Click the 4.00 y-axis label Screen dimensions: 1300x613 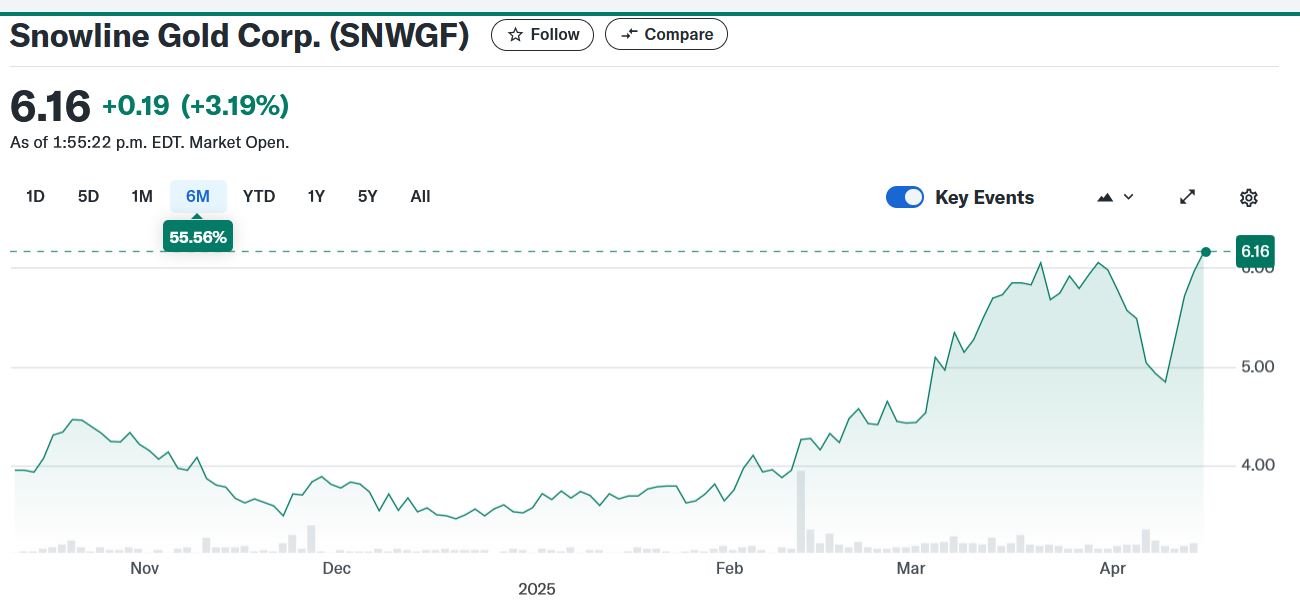click(x=1257, y=464)
